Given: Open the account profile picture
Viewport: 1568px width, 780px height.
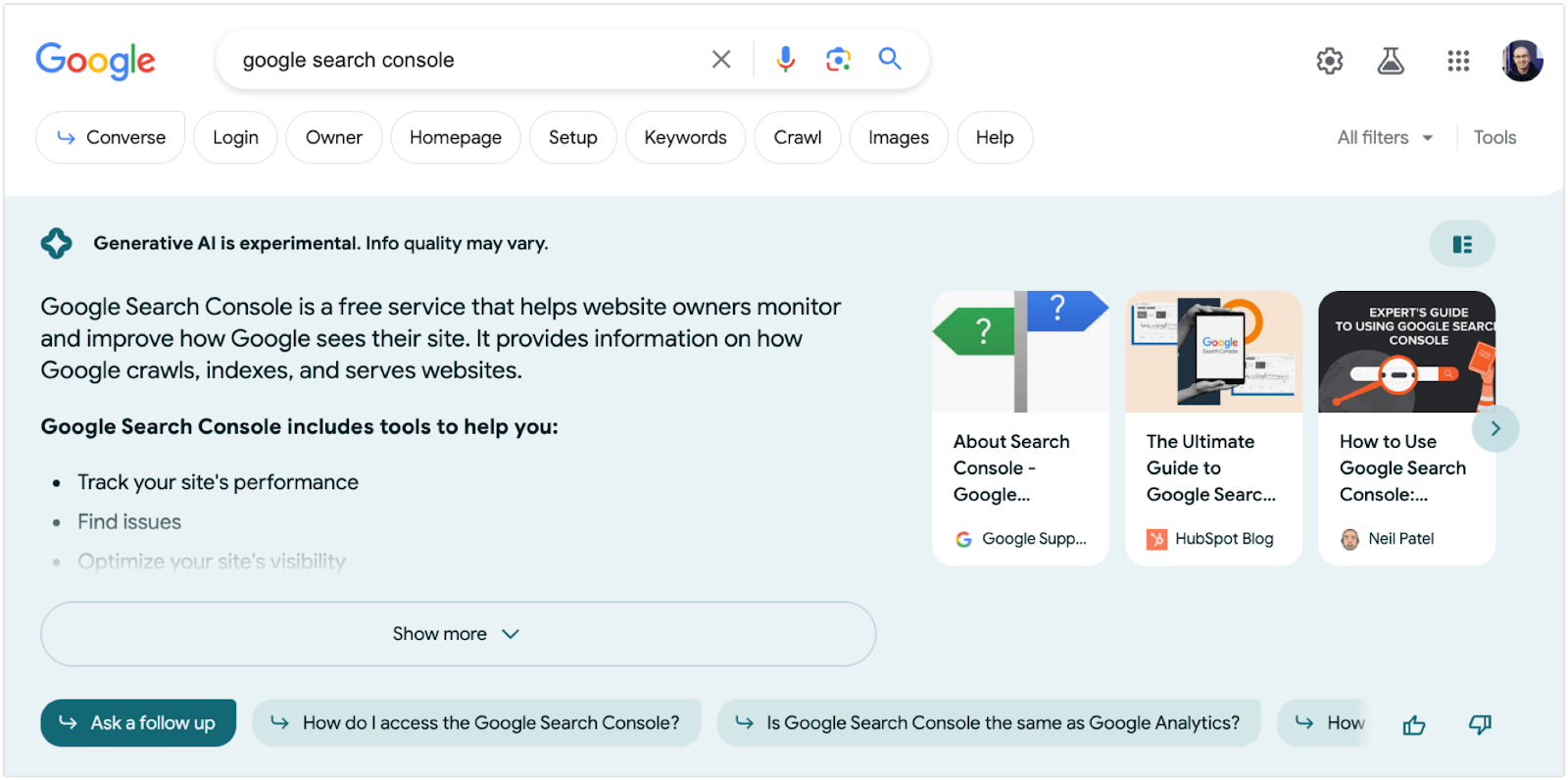Looking at the screenshot, I should [x=1522, y=61].
